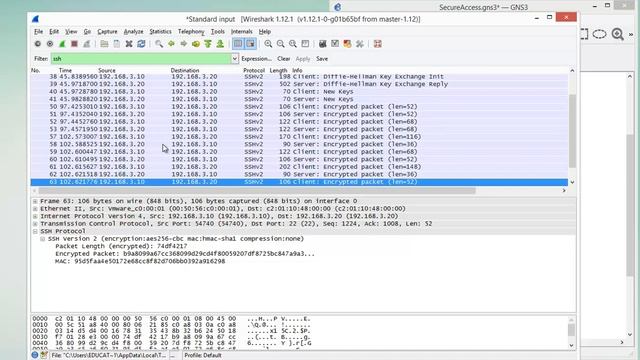Open the Analyze menu
This screenshot has height=360, width=640.
(x=133, y=31)
